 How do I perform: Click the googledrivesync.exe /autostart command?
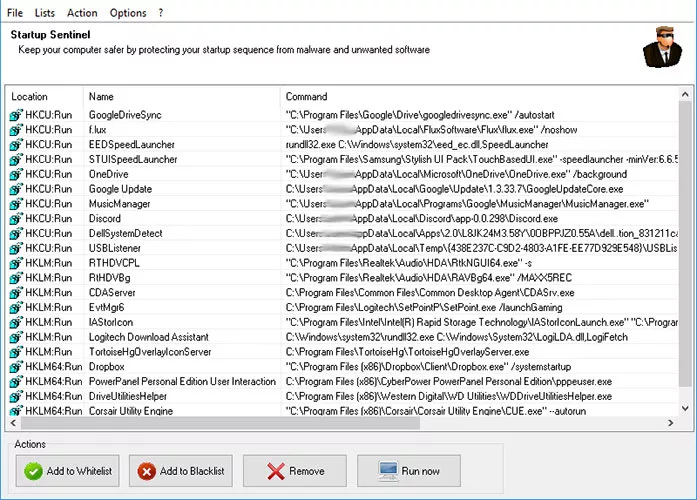(x=420, y=115)
